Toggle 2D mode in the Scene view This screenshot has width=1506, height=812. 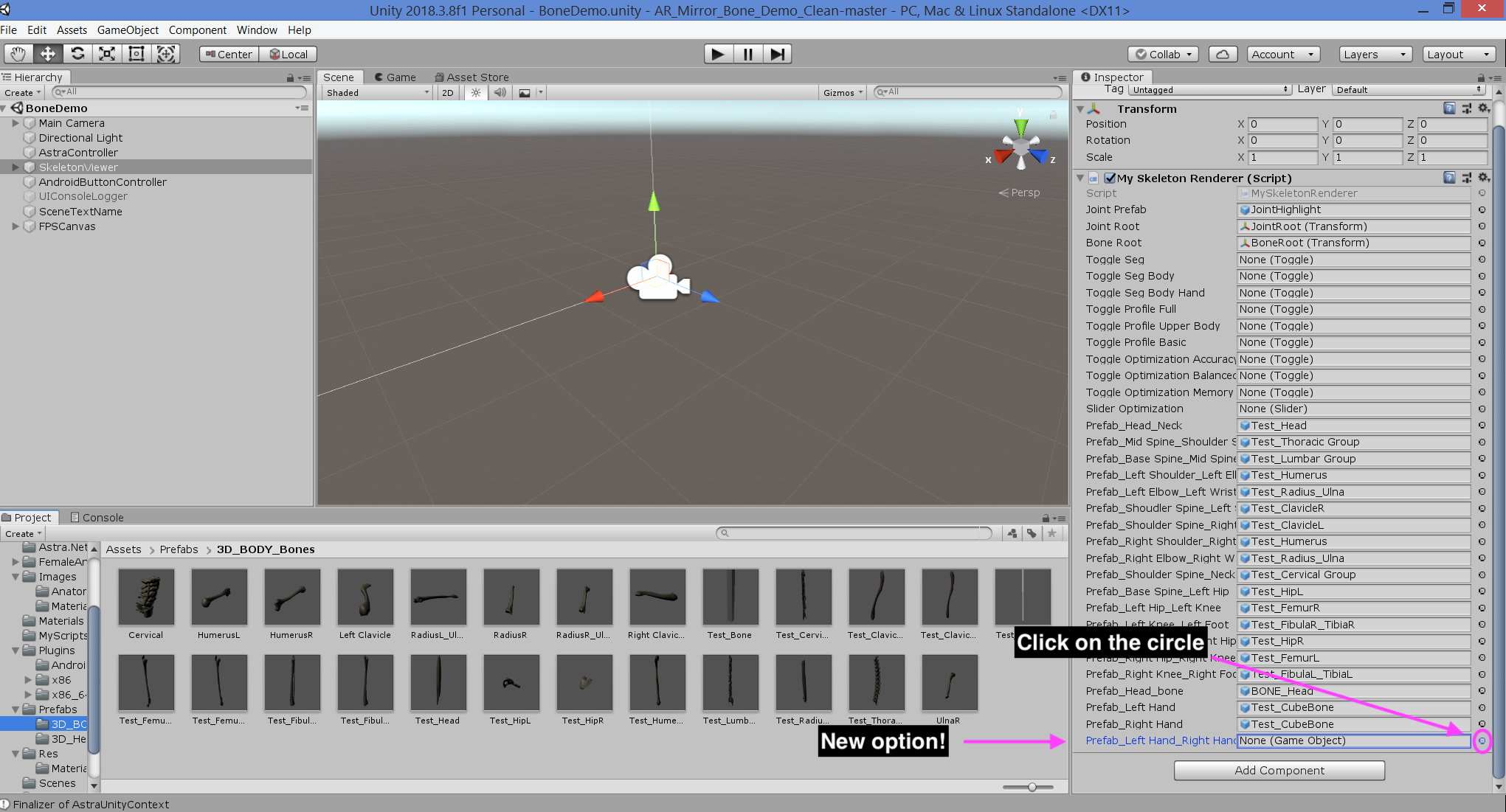(447, 91)
